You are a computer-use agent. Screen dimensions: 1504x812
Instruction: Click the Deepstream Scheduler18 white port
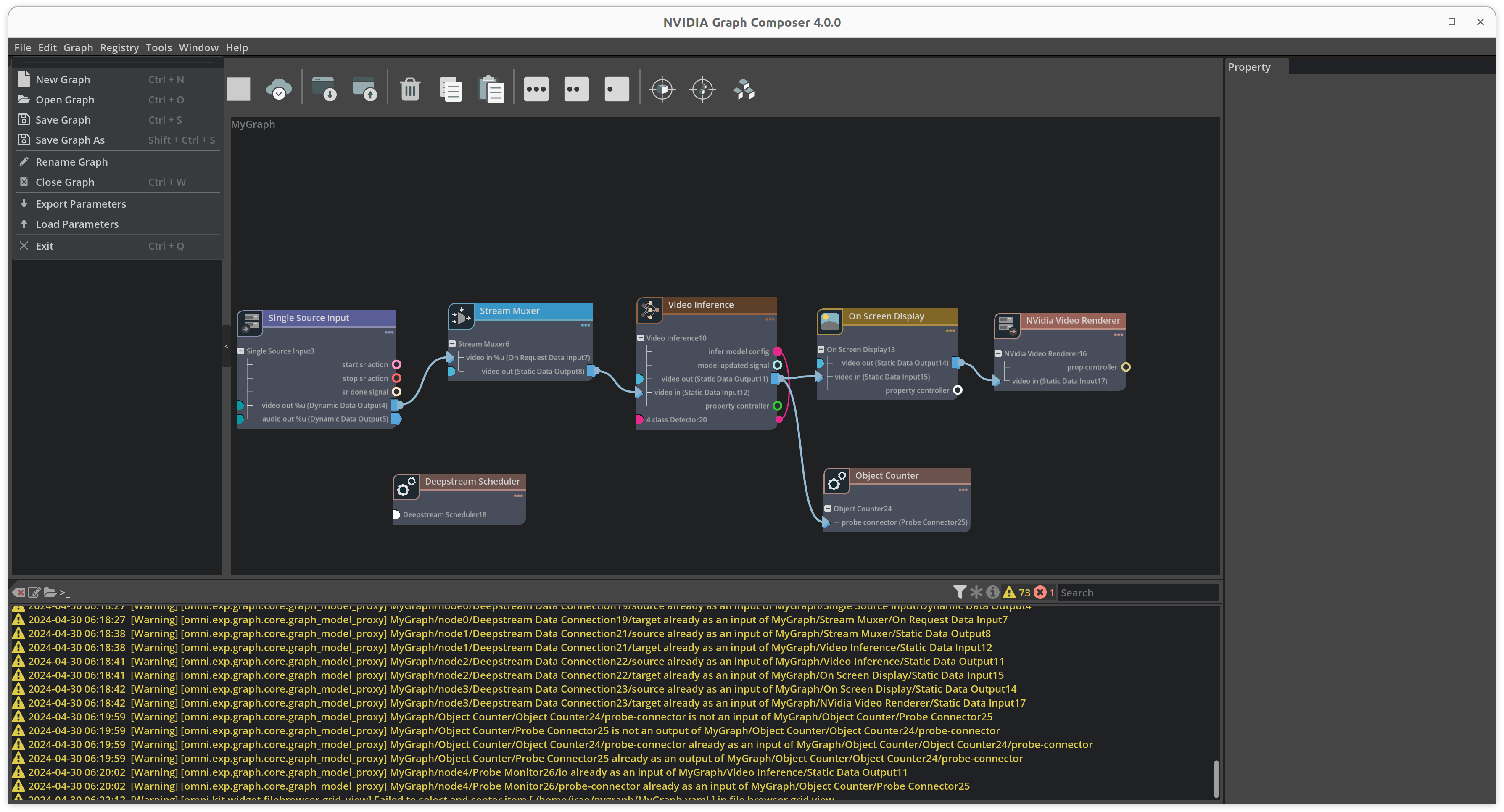coord(396,514)
